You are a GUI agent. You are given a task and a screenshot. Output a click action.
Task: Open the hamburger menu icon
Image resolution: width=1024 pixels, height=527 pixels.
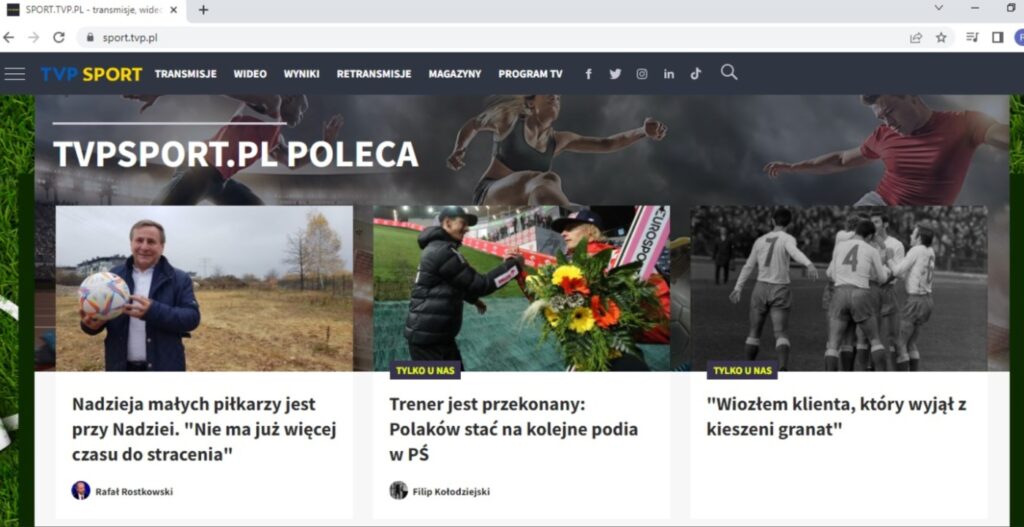[14, 74]
